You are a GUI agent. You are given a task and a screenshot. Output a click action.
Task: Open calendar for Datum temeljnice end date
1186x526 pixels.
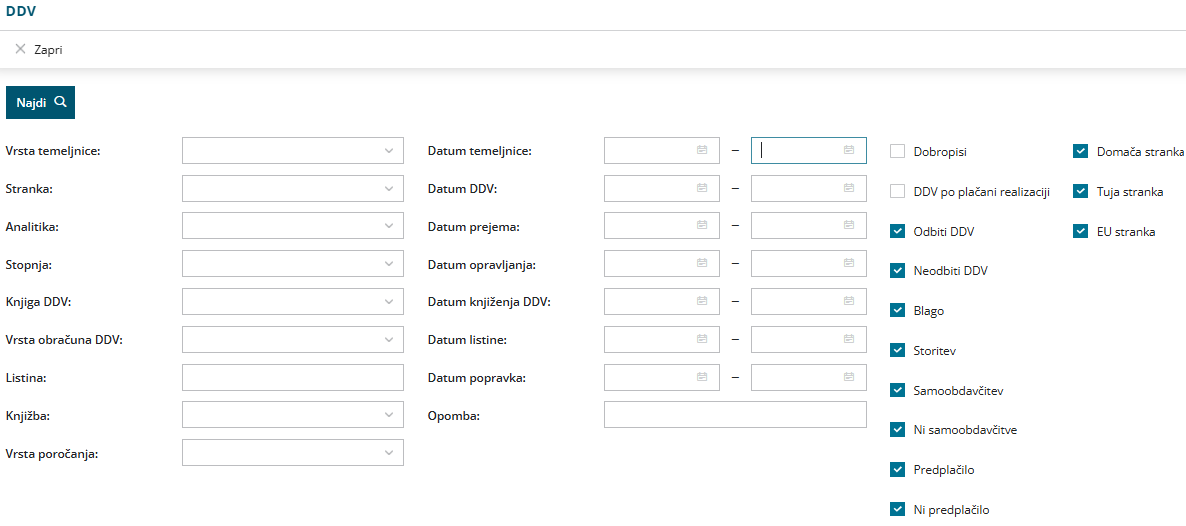pos(849,150)
